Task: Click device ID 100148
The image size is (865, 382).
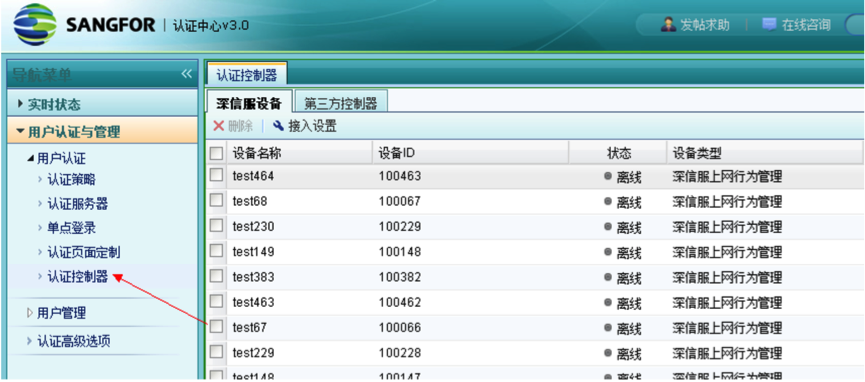Action: pyautogui.click(x=400, y=252)
